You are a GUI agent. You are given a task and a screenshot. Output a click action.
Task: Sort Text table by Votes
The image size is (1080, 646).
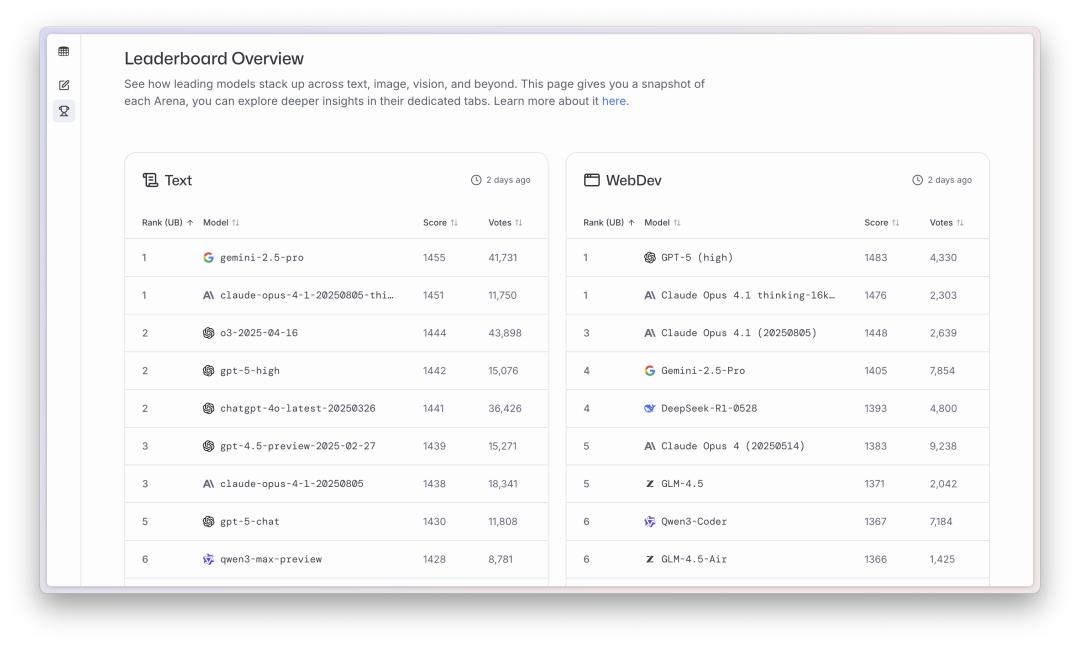pos(505,222)
